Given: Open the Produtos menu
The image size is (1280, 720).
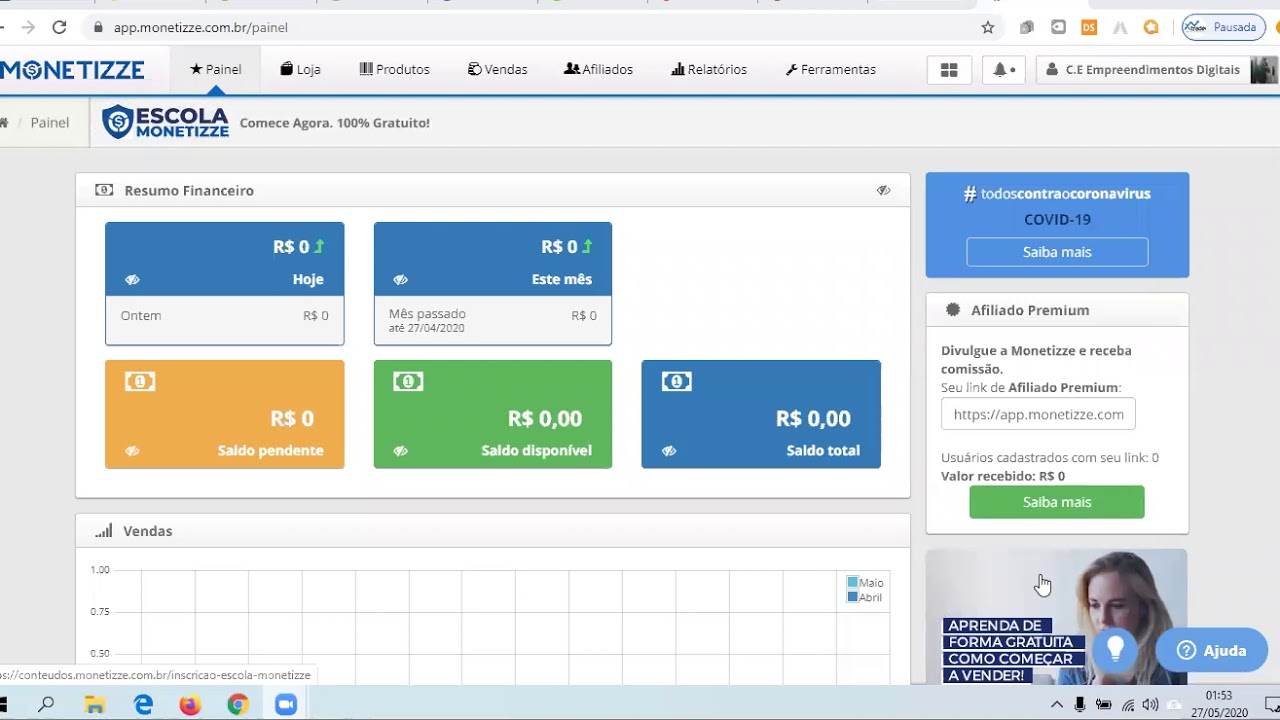Looking at the screenshot, I should tap(394, 69).
